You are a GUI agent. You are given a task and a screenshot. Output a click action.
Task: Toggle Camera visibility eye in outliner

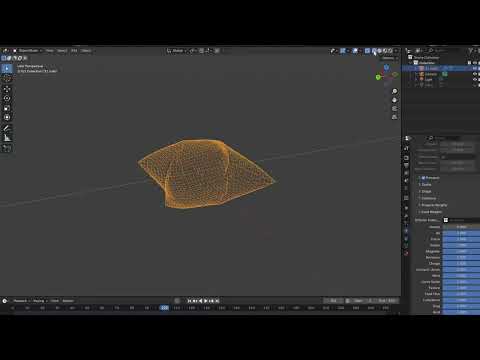(475, 74)
